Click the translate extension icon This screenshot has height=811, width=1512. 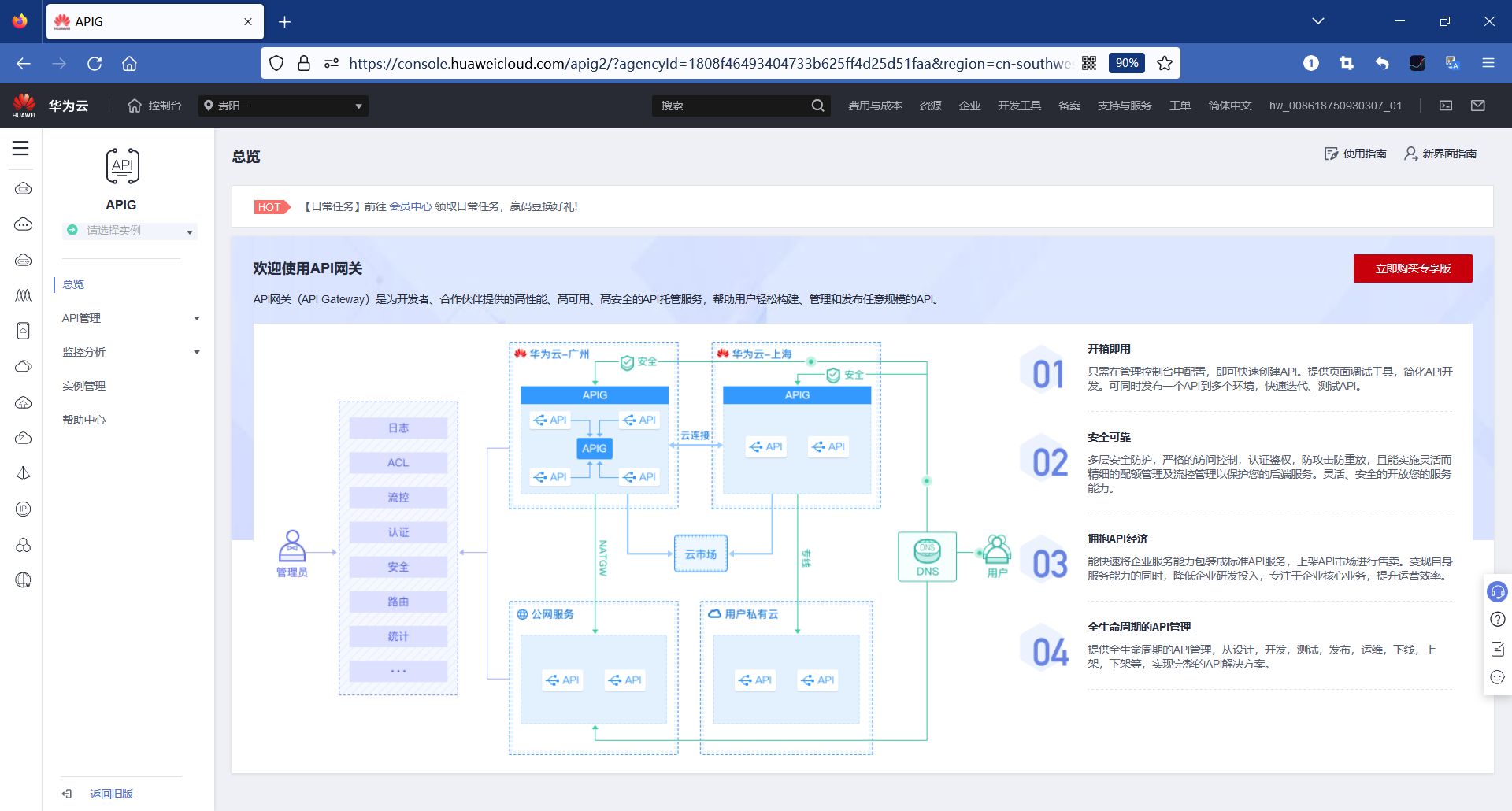coord(1453,63)
